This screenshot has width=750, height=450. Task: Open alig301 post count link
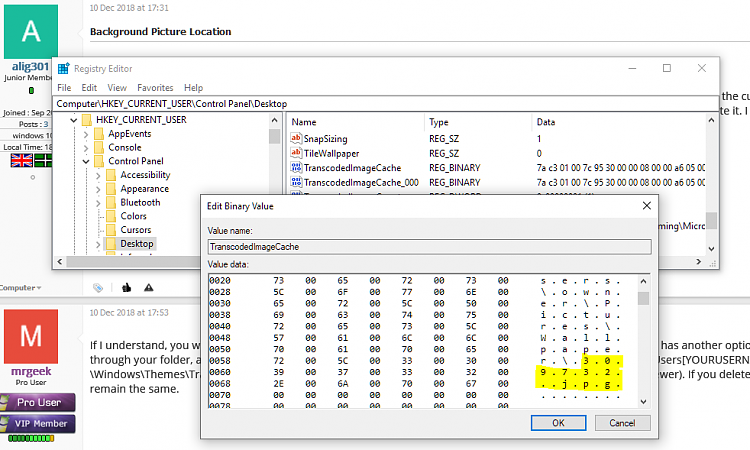click(46, 124)
